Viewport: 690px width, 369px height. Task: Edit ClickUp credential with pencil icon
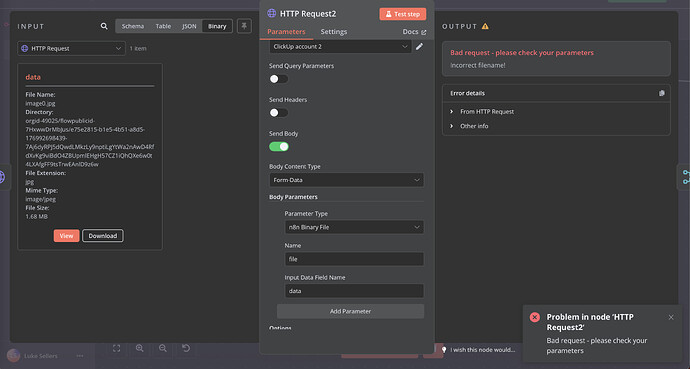point(419,47)
